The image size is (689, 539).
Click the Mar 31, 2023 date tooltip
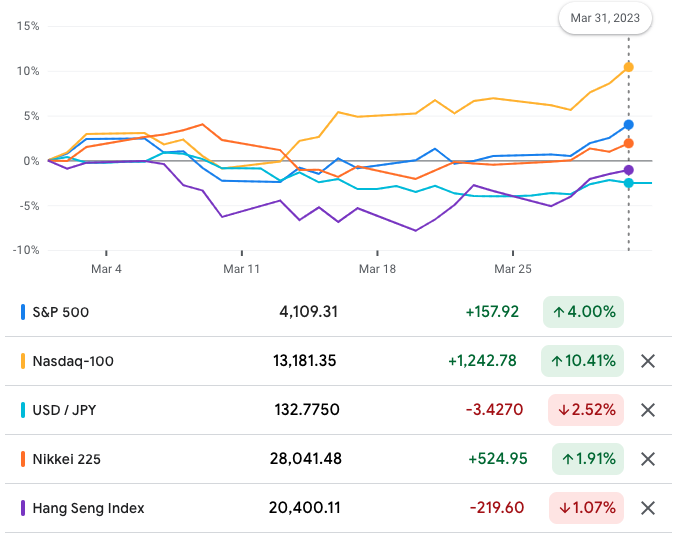605,18
